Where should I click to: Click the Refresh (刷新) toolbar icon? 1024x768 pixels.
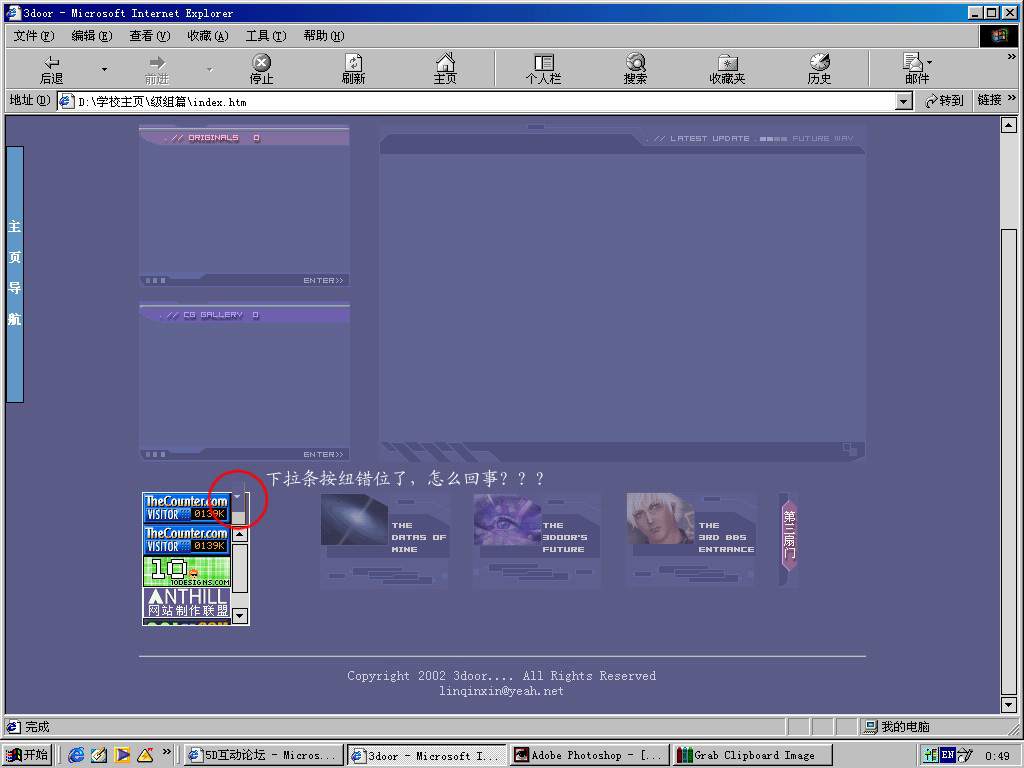pos(353,68)
